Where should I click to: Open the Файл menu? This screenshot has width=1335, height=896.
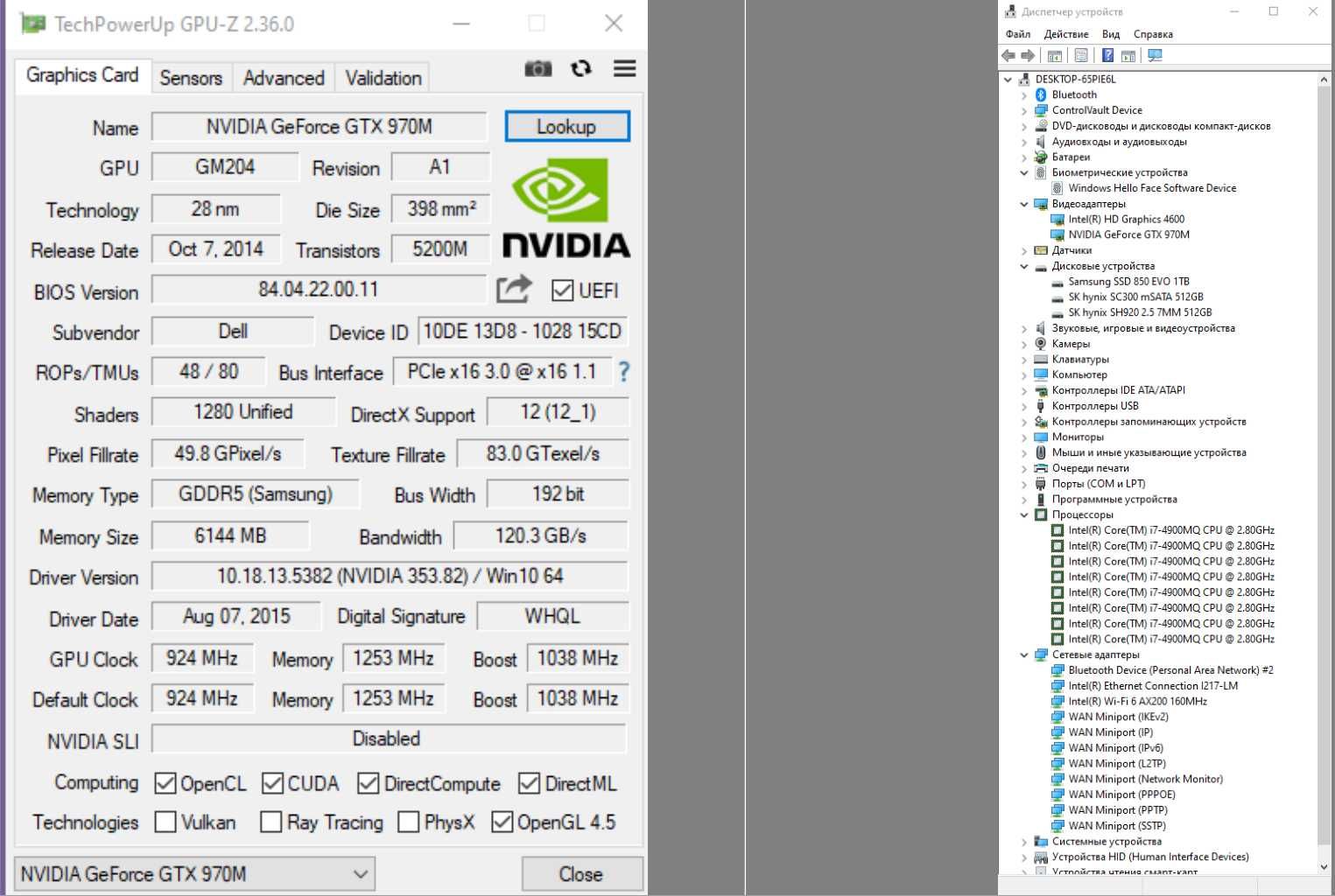(1018, 34)
